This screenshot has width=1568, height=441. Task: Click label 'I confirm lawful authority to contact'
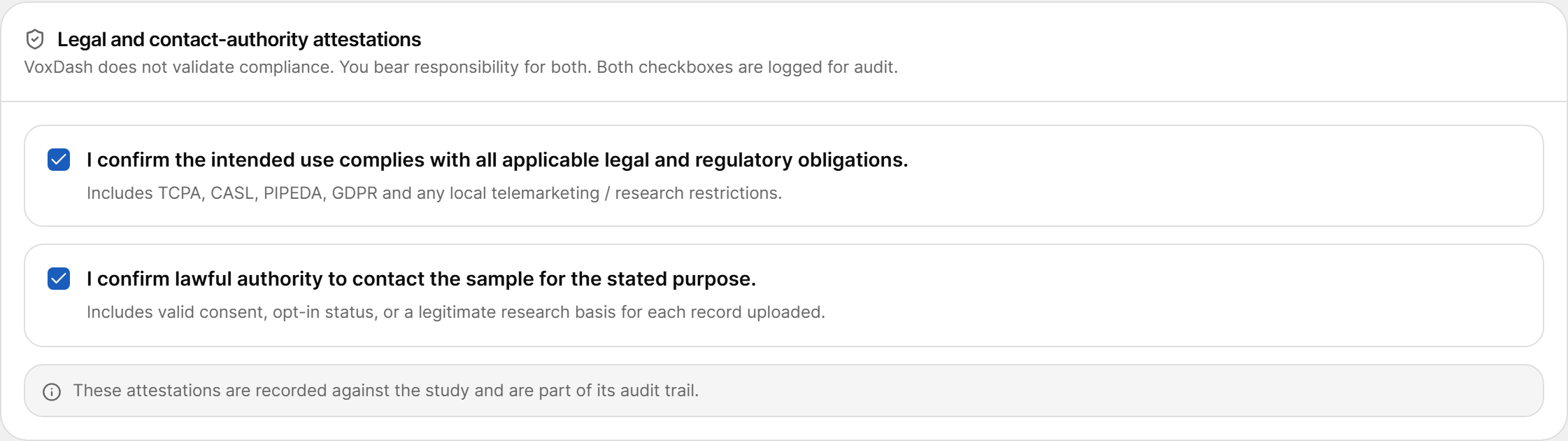tap(421, 279)
